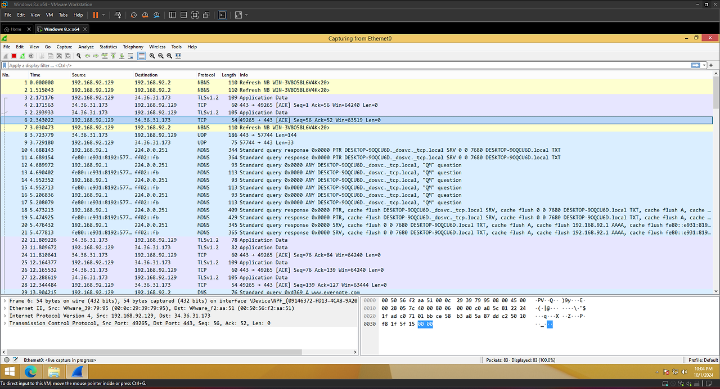Open Wireshark Telephony menu
Viewport: 720px width, 389px height.
pyautogui.click(x=133, y=47)
